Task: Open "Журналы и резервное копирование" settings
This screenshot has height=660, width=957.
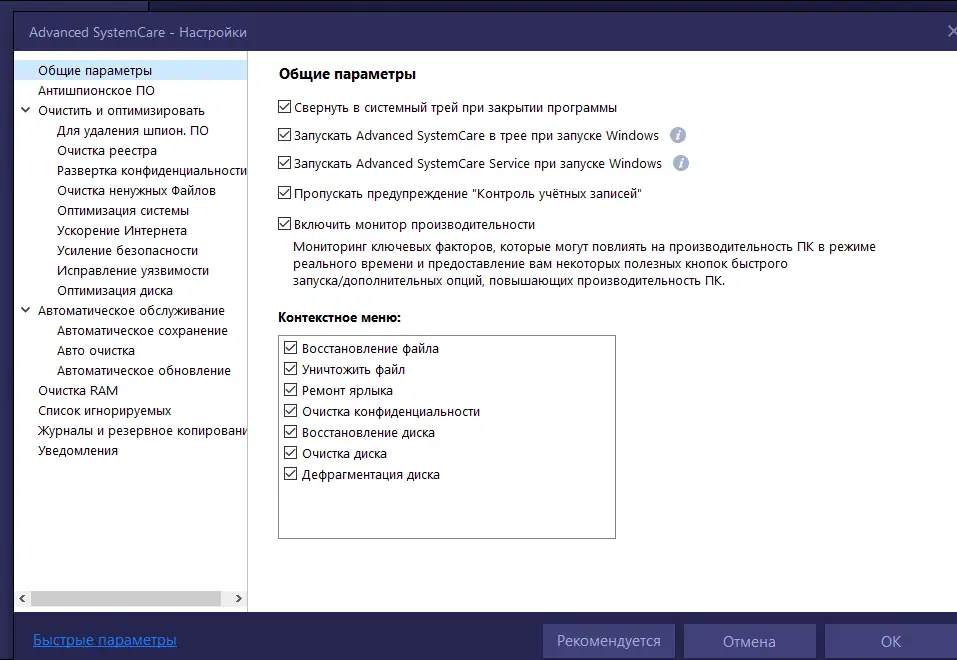Action: tap(142, 431)
